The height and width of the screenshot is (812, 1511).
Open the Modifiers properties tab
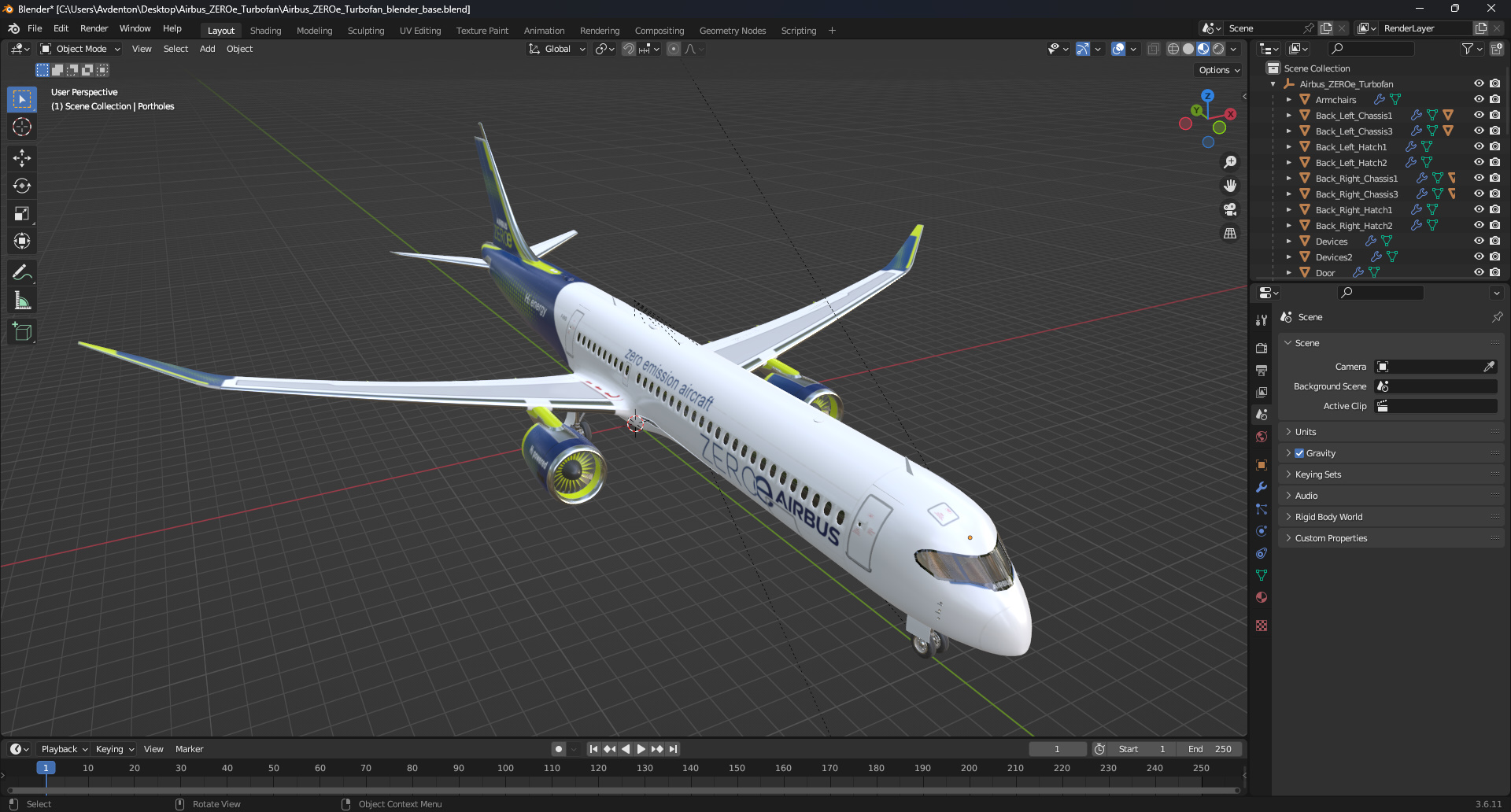(x=1262, y=487)
